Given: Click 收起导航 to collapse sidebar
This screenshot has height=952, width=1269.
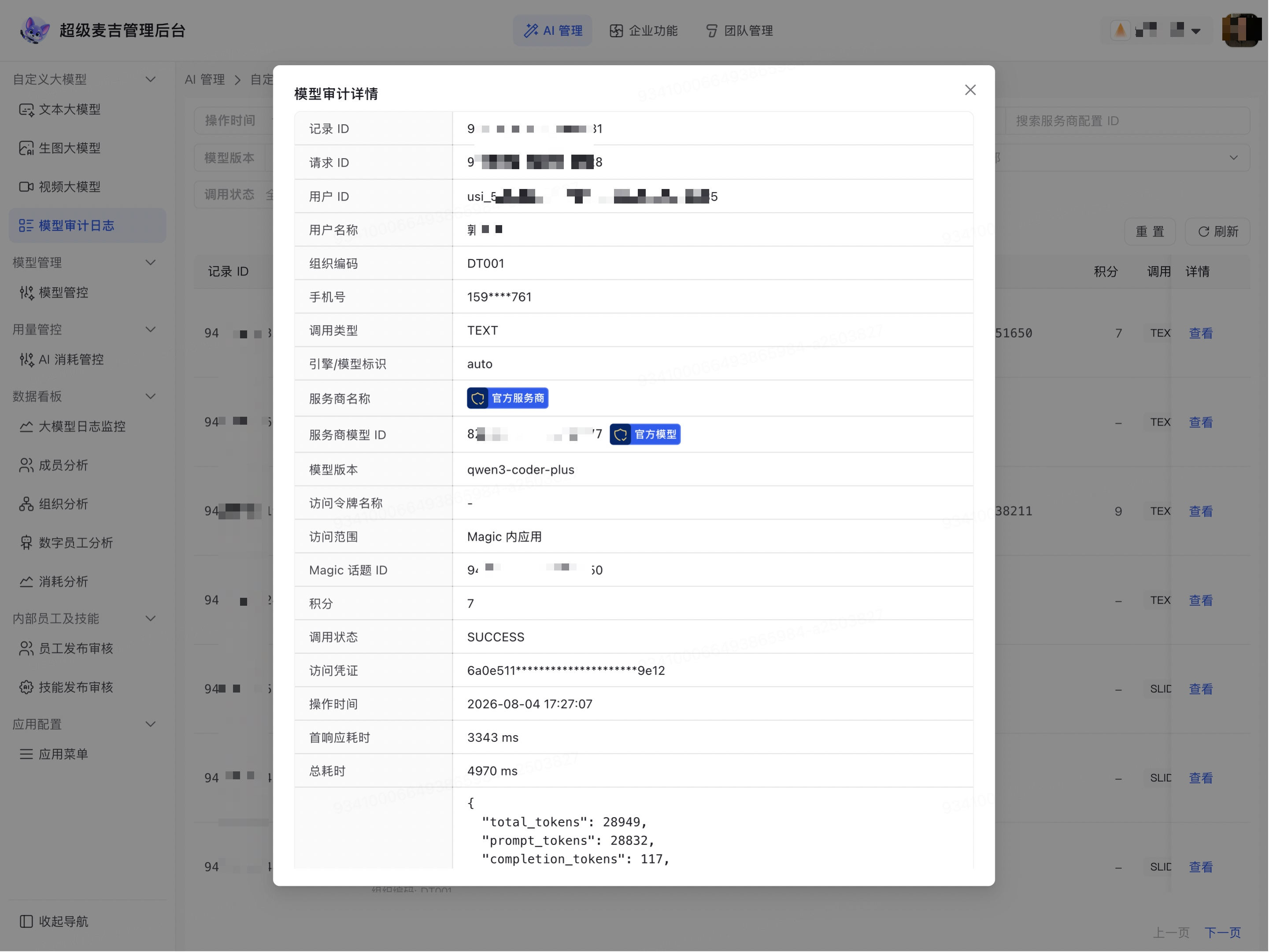Looking at the screenshot, I should tap(55, 922).
